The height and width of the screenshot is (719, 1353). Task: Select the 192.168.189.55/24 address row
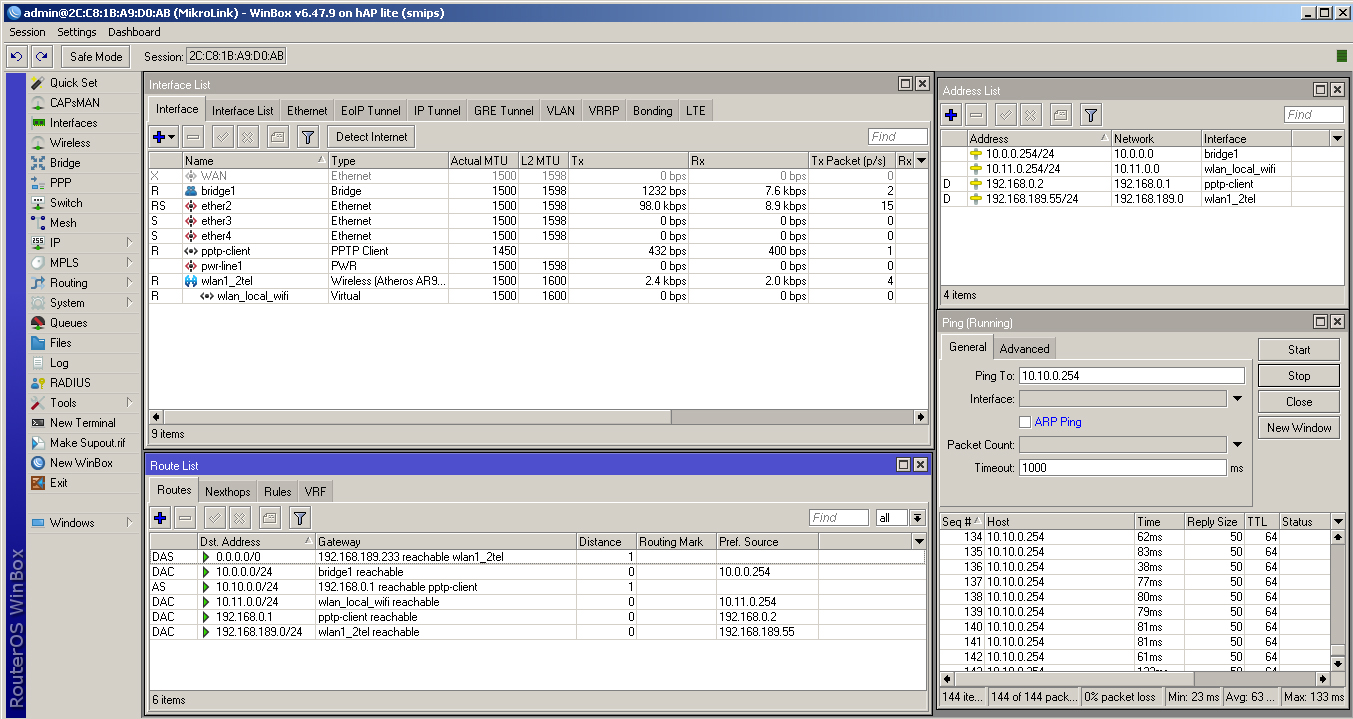click(x=1142, y=199)
